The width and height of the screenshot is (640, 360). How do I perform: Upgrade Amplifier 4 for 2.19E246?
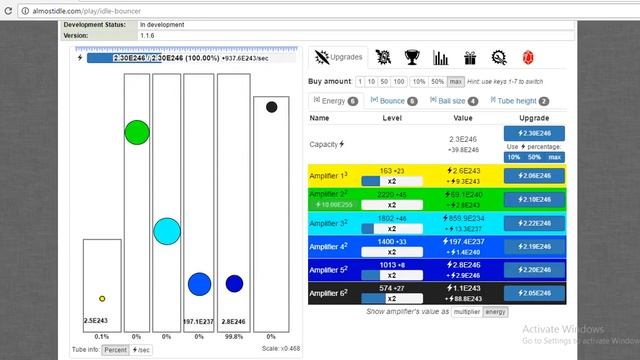pos(534,247)
